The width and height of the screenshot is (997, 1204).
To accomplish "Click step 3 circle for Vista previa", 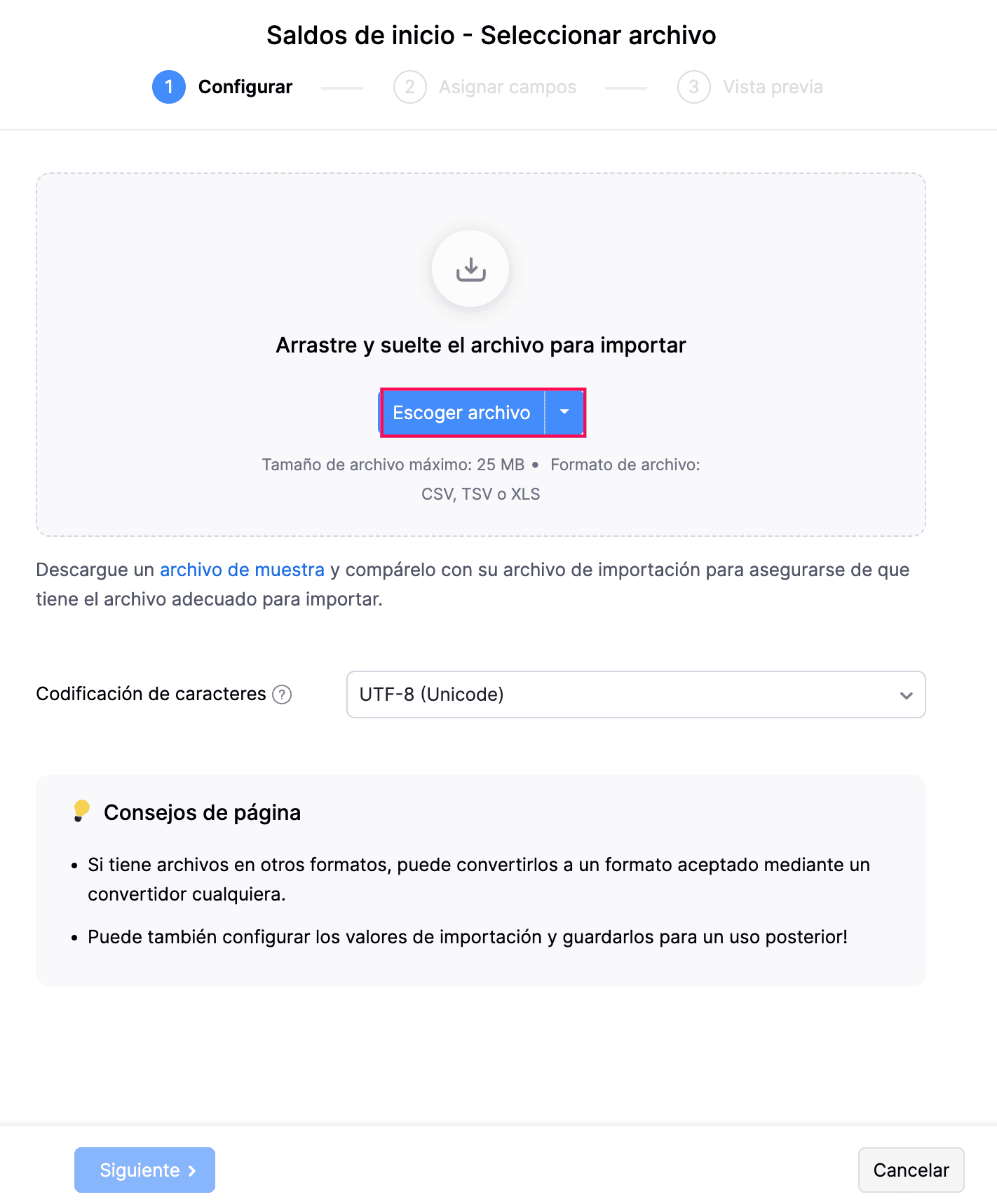I will click(693, 87).
